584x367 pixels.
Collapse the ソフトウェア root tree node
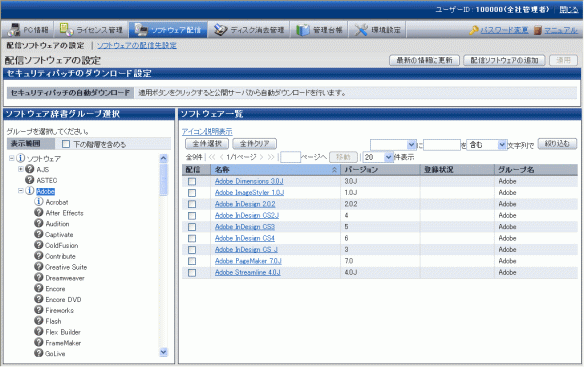(x=12, y=158)
